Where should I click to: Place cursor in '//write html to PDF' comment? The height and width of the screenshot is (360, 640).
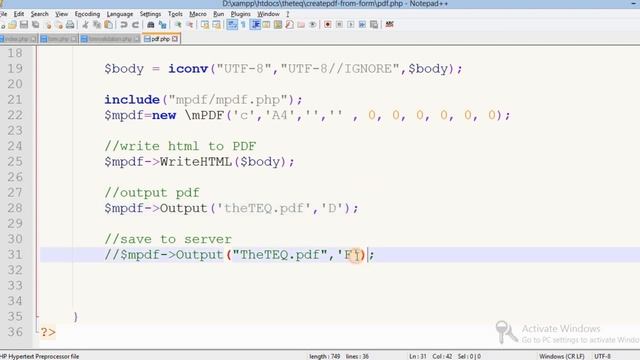pos(180,146)
